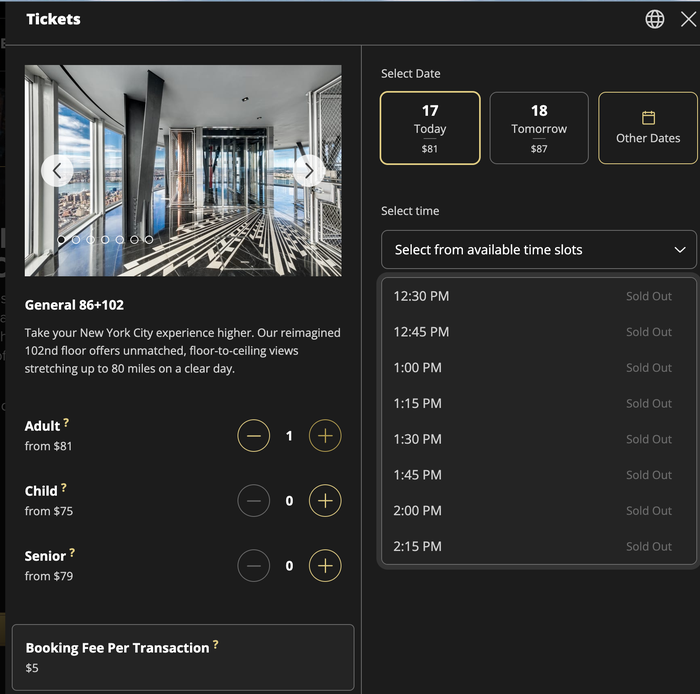This screenshot has width=700, height=694.
Task: Increase the Adult ticket count
Action: (x=325, y=436)
